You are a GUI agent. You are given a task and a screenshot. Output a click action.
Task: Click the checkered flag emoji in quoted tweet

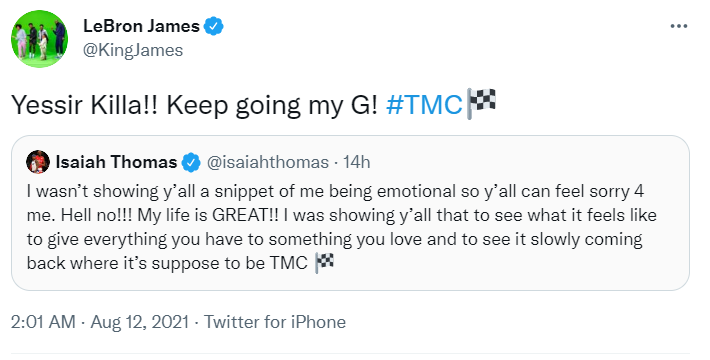pyautogui.click(x=324, y=263)
